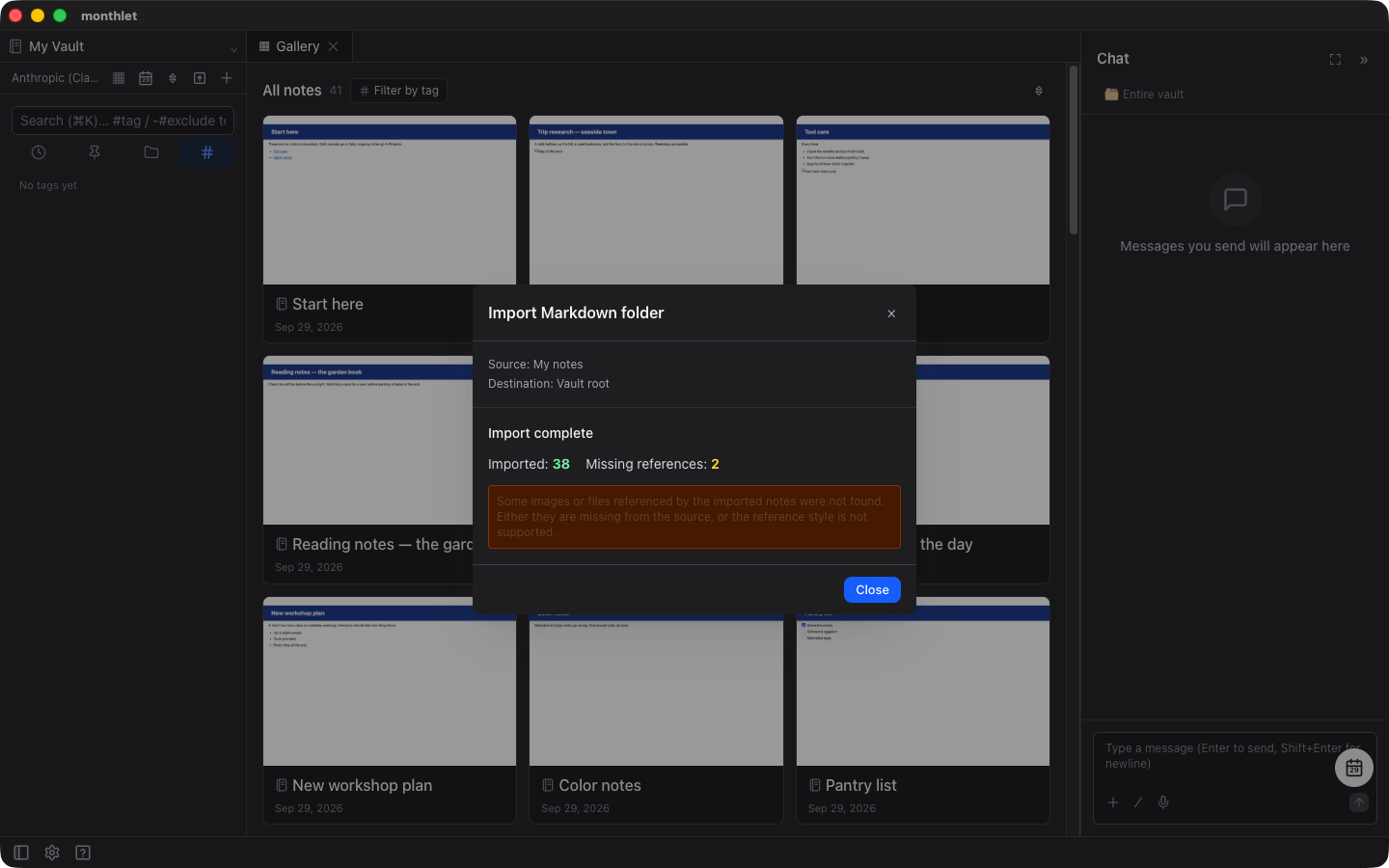
Task: Close the Gallery tab with its X
Action: [x=333, y=46]
